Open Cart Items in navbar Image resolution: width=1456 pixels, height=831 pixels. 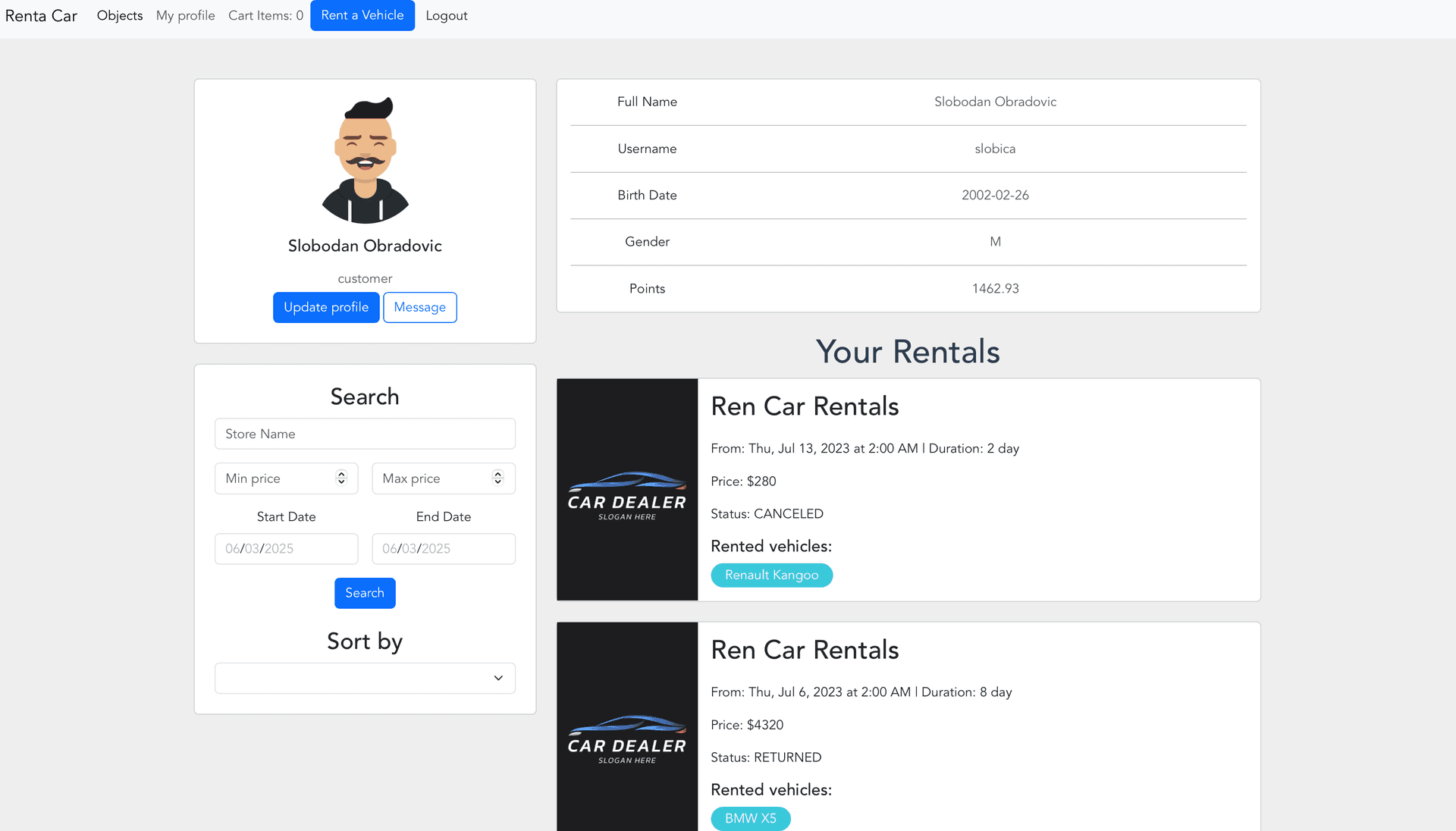tap(265, 16)
